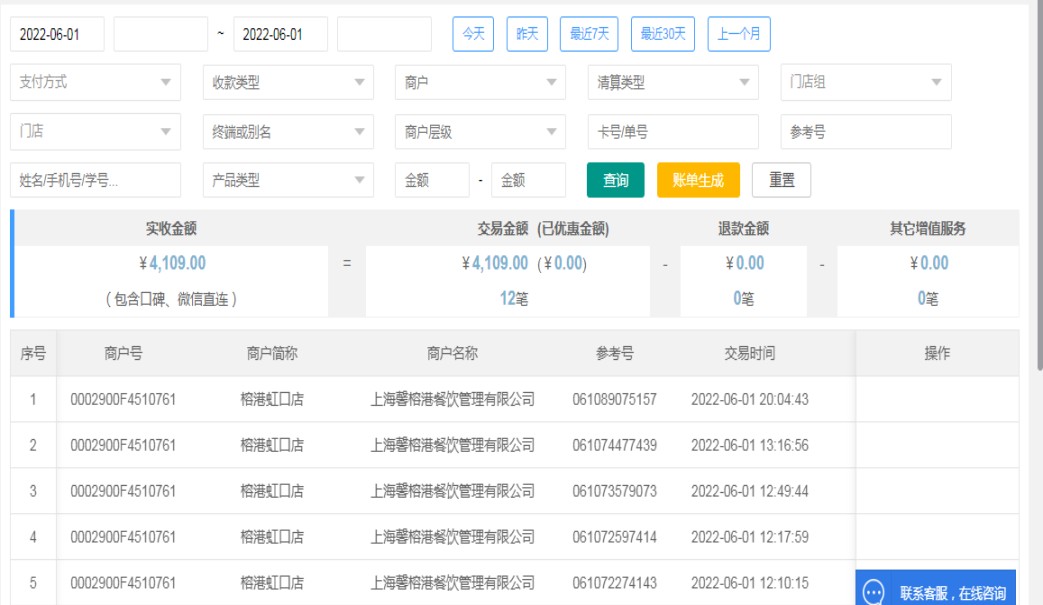Expand the 产品类型 dropdown

[288, 181]
